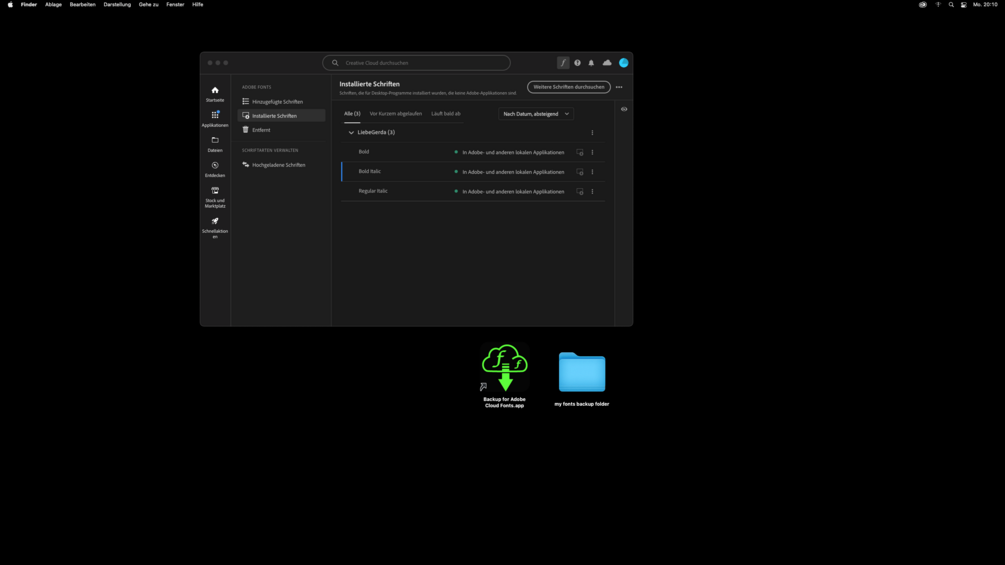Open the help question mark icon
The width and height of the screenshot is (1005, 565).
(577, 63)
